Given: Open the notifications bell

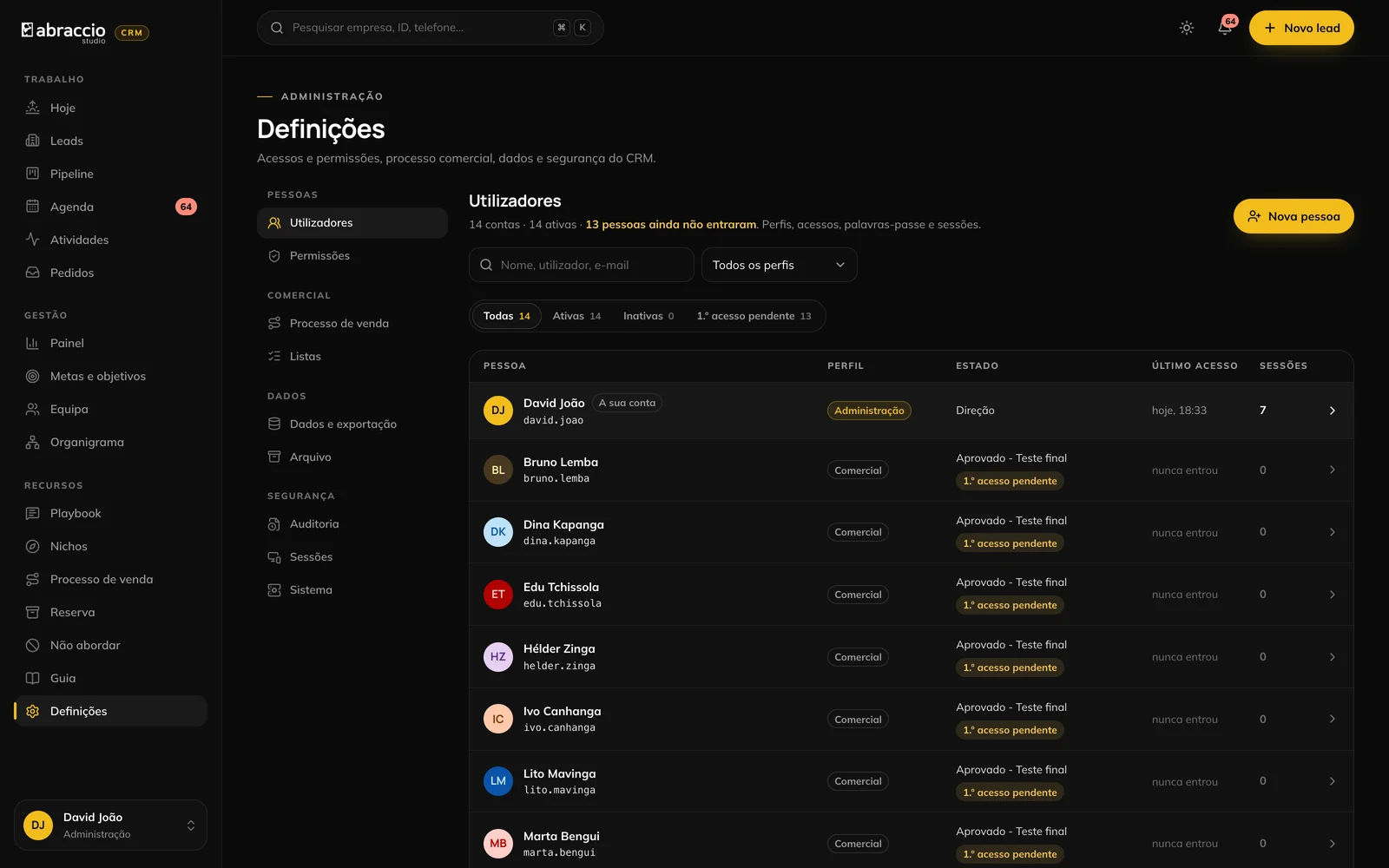Looking at the screenshot, I should tap(1225, 28).
